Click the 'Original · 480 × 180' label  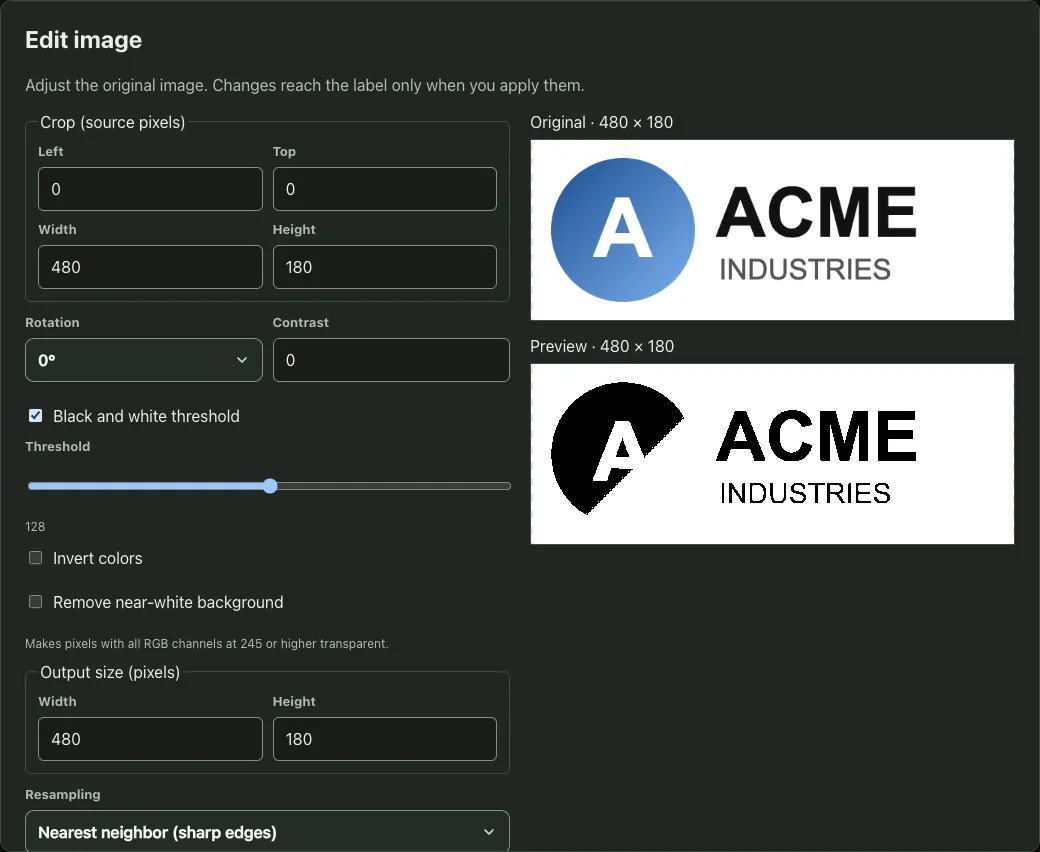point(602,123)
